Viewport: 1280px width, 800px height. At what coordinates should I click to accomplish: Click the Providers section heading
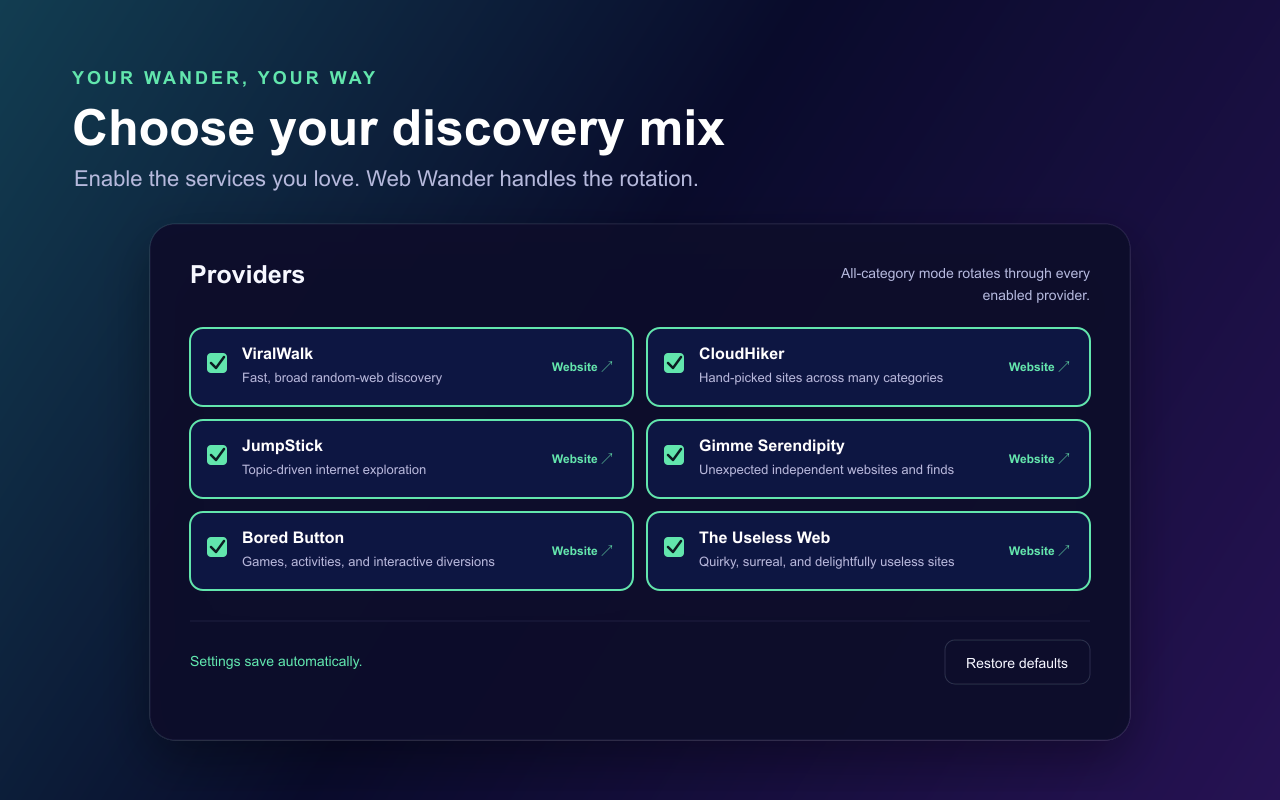pos(248,275)
